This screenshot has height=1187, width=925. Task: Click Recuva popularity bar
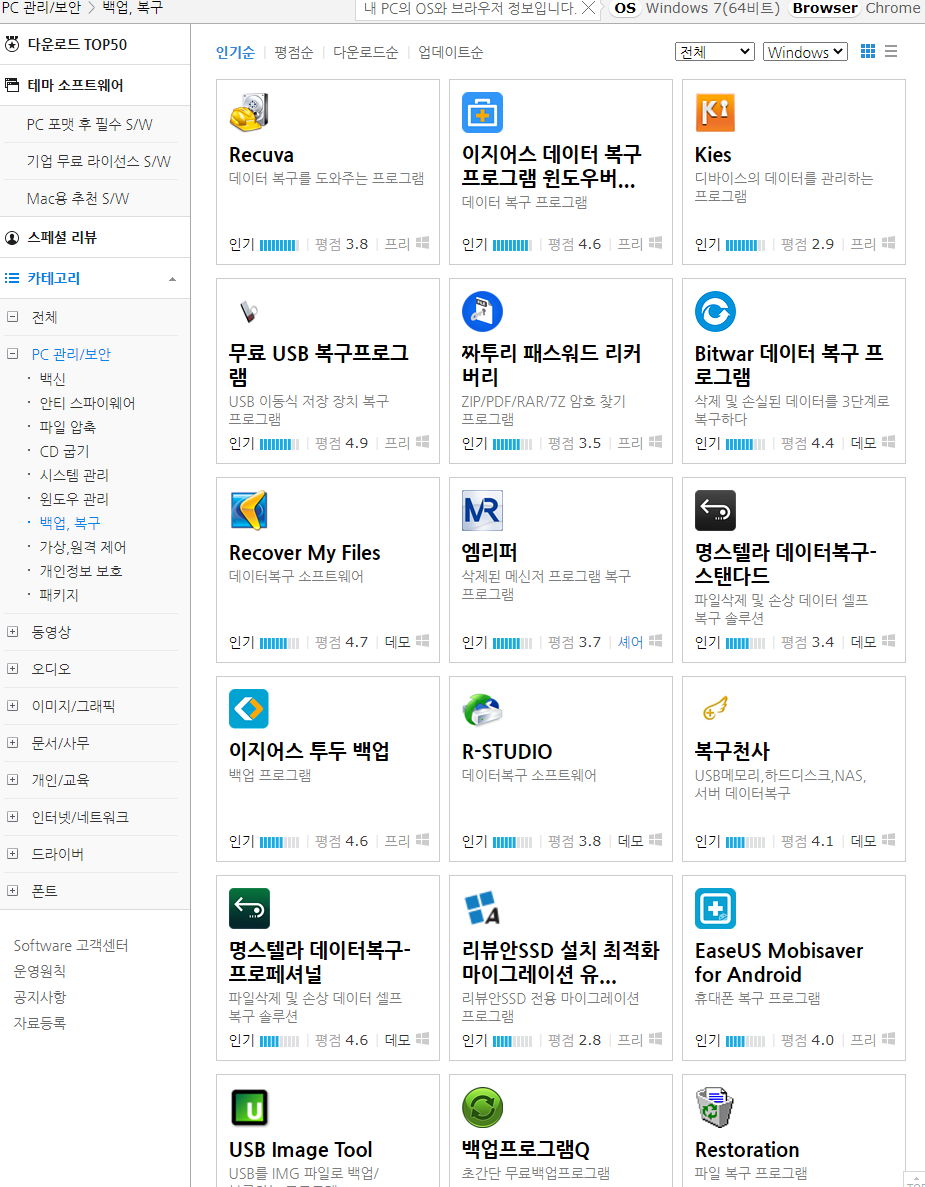point(279,245)
